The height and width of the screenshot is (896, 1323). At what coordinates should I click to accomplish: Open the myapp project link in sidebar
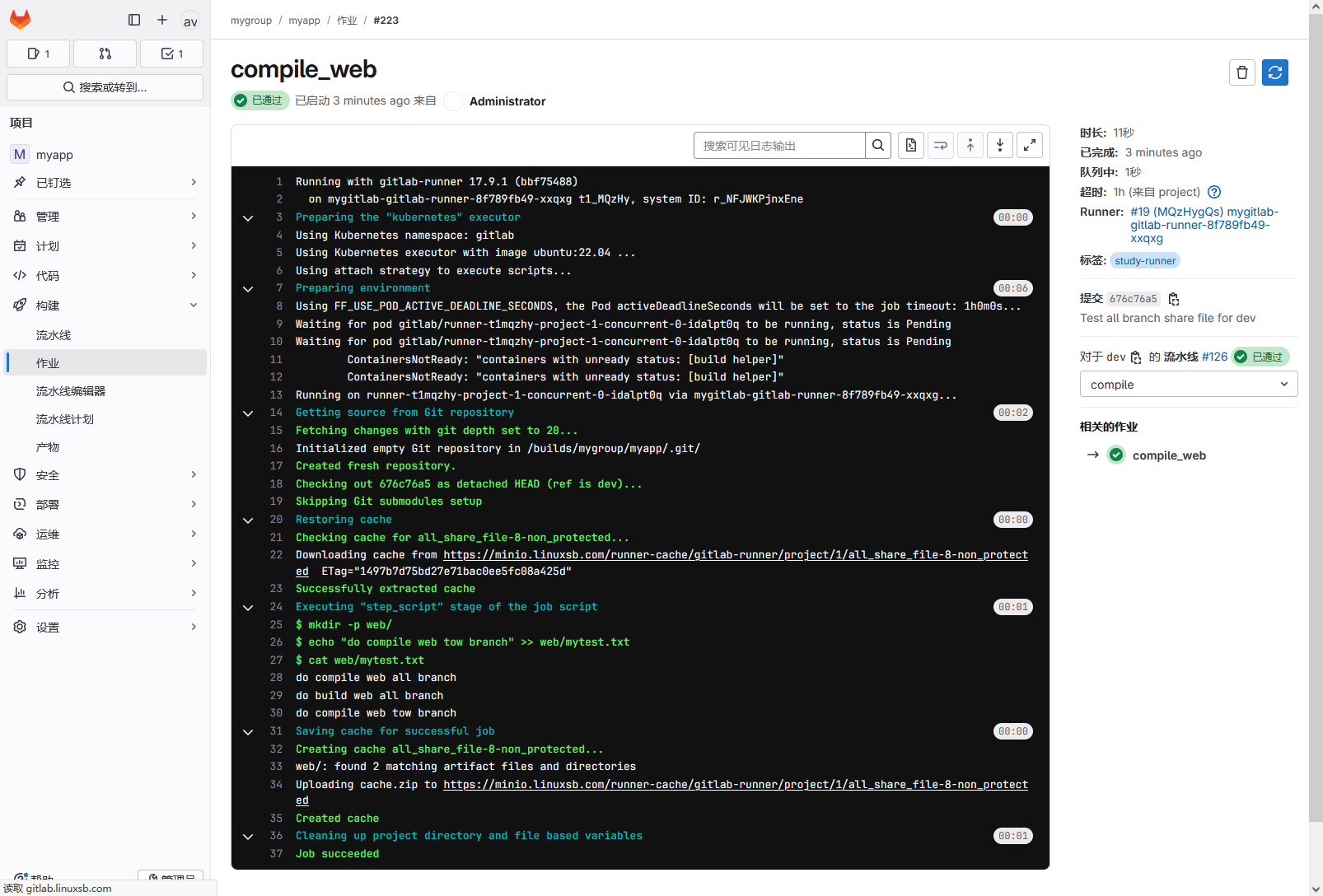(x=105, y=155)
